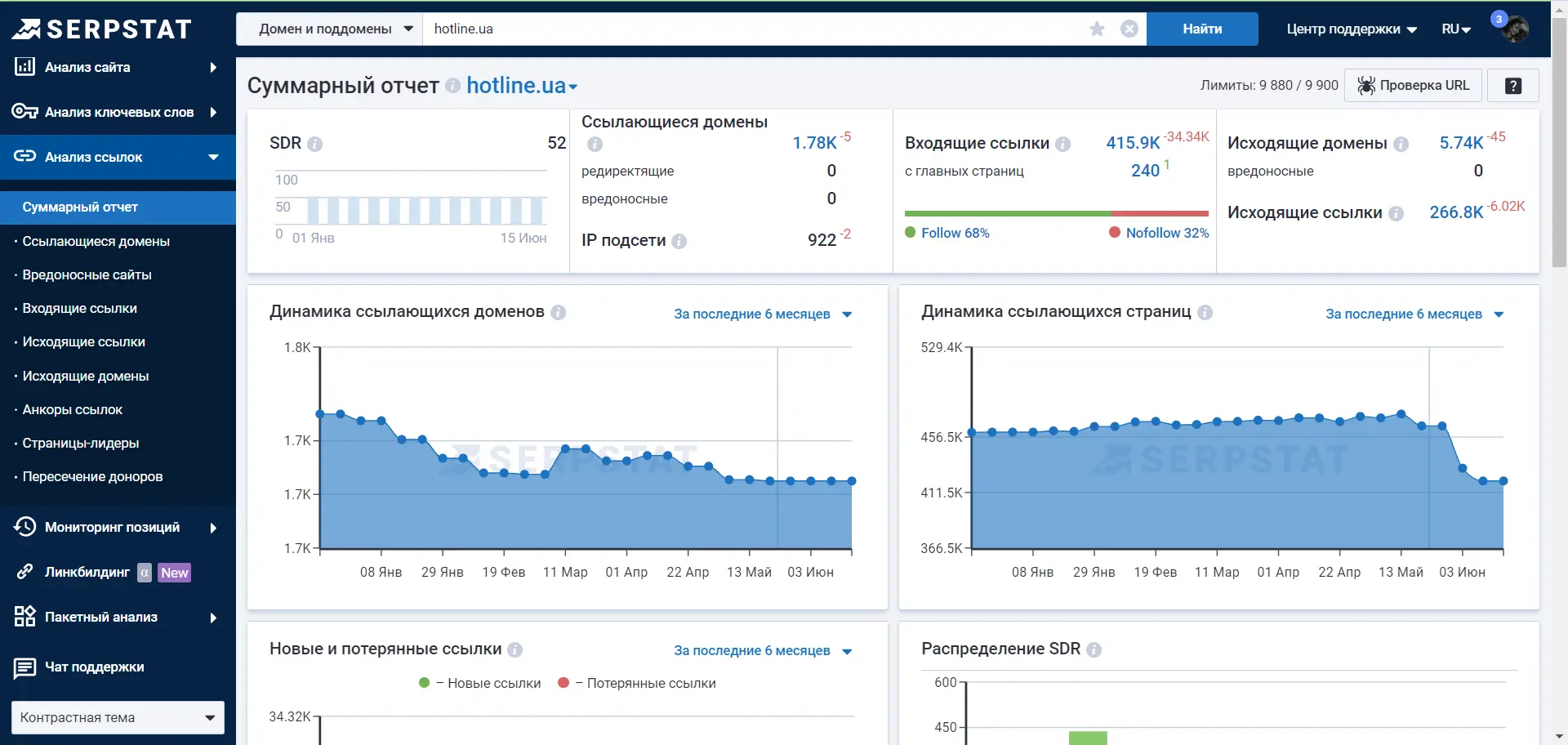This screenshot has width=1568, height=745.
Task: Toggle Follow 68% legend item
Action: pos(947,233)
